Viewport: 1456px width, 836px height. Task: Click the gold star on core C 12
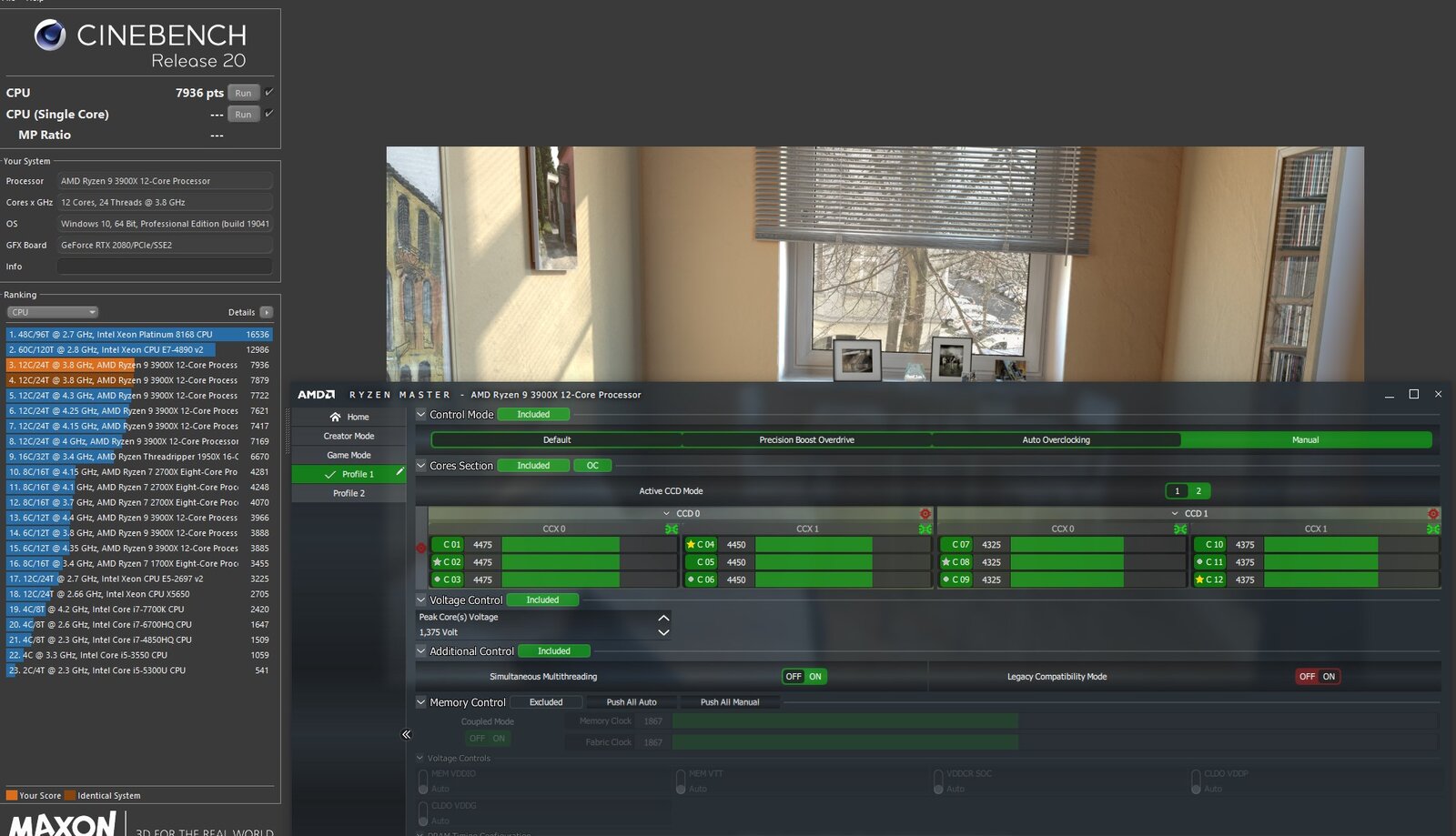pyautogui.click(x=1199, y=579)
